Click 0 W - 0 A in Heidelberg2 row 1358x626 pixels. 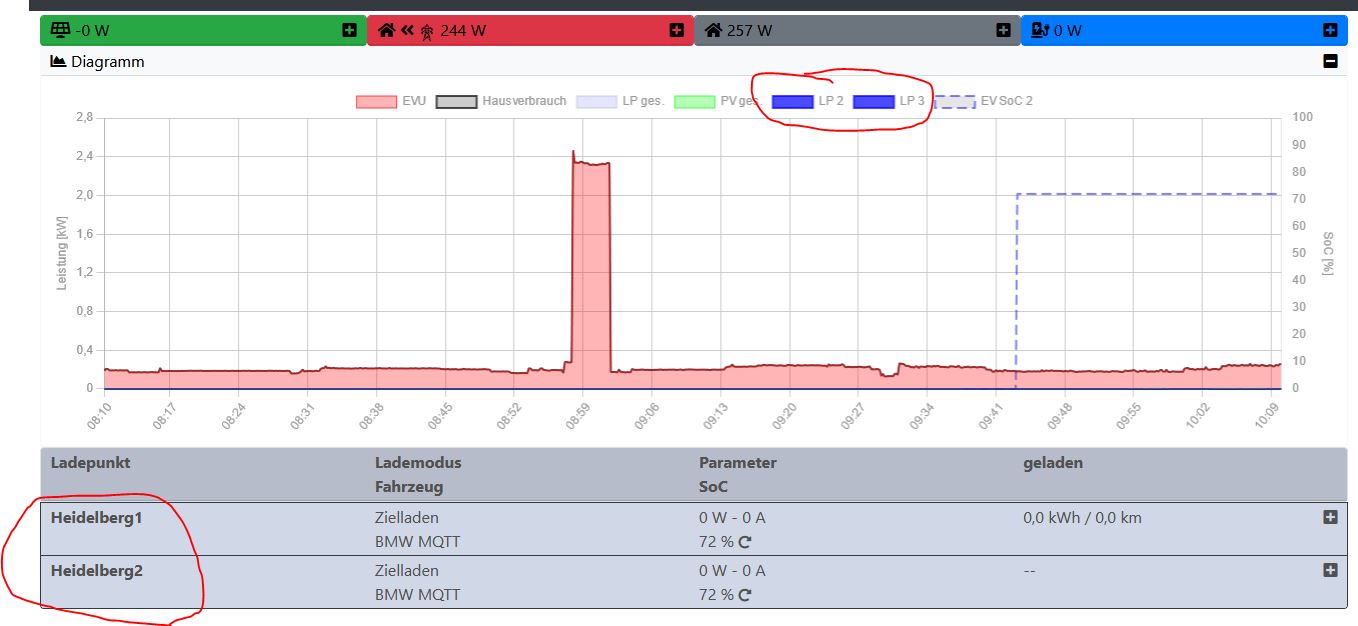click(x=732, y=570)
